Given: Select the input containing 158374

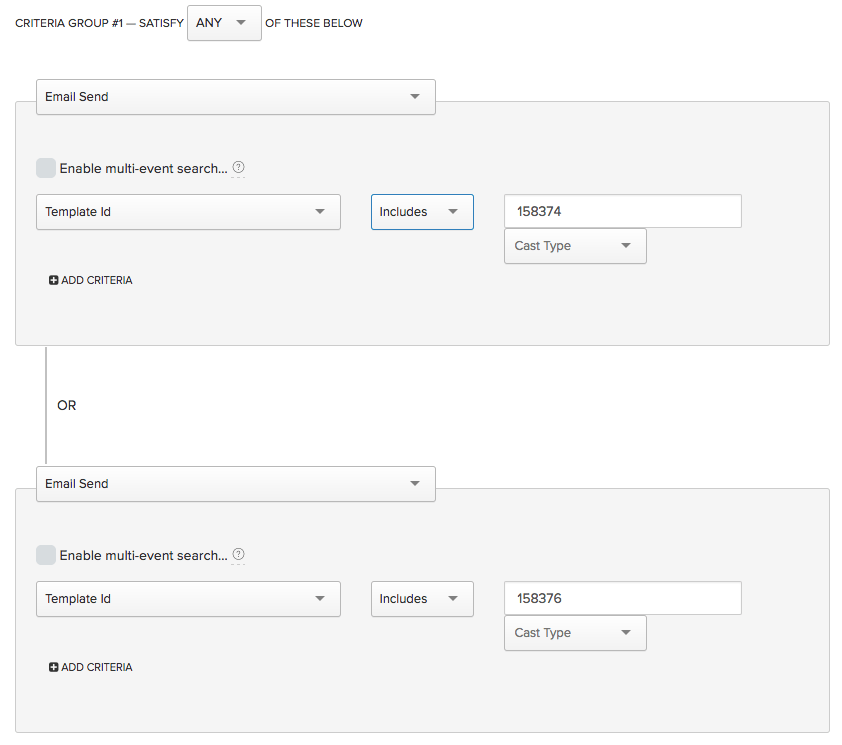Looking at the screenshot, I should (x=622, y=211).
